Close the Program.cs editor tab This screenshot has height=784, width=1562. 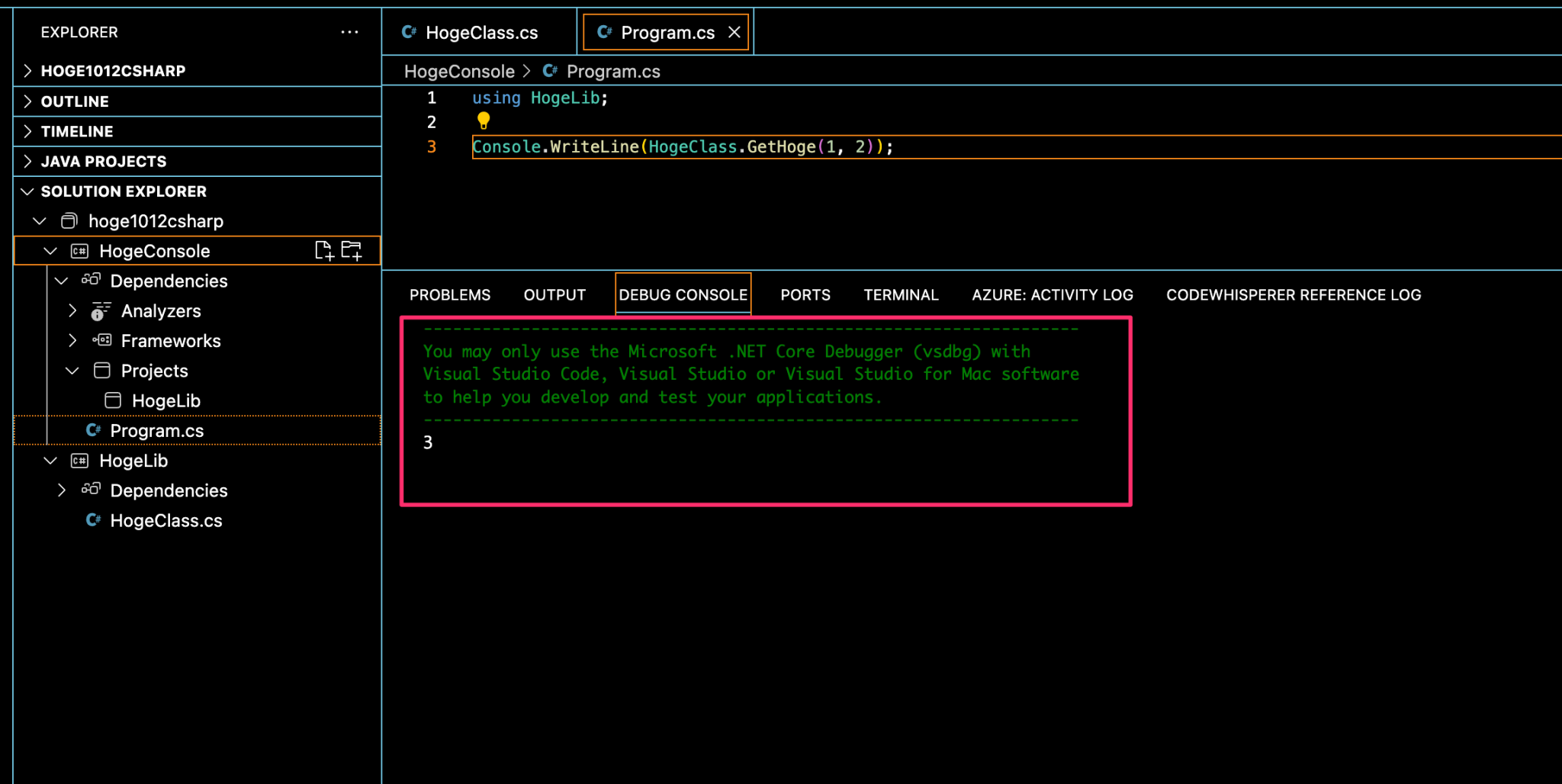click(734, 32)
